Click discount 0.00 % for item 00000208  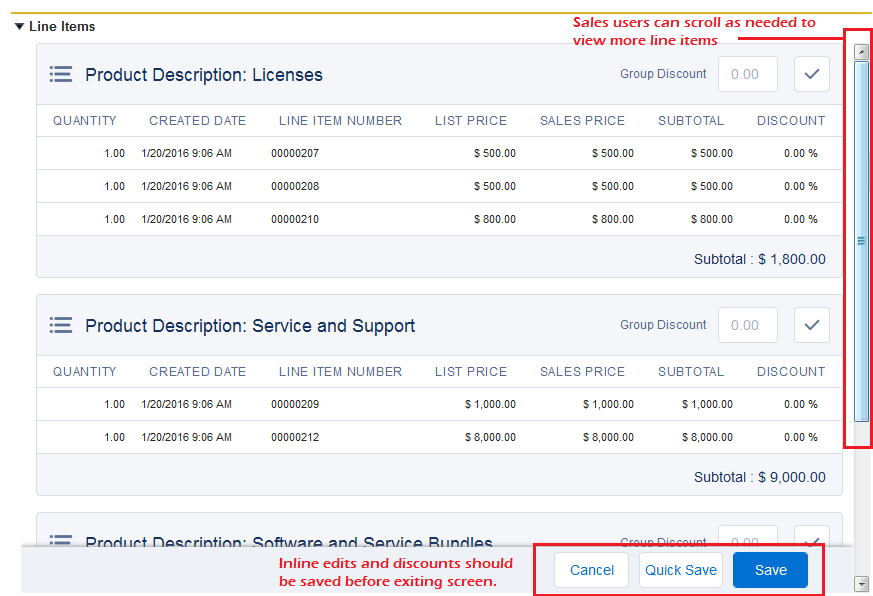(801, 186)
